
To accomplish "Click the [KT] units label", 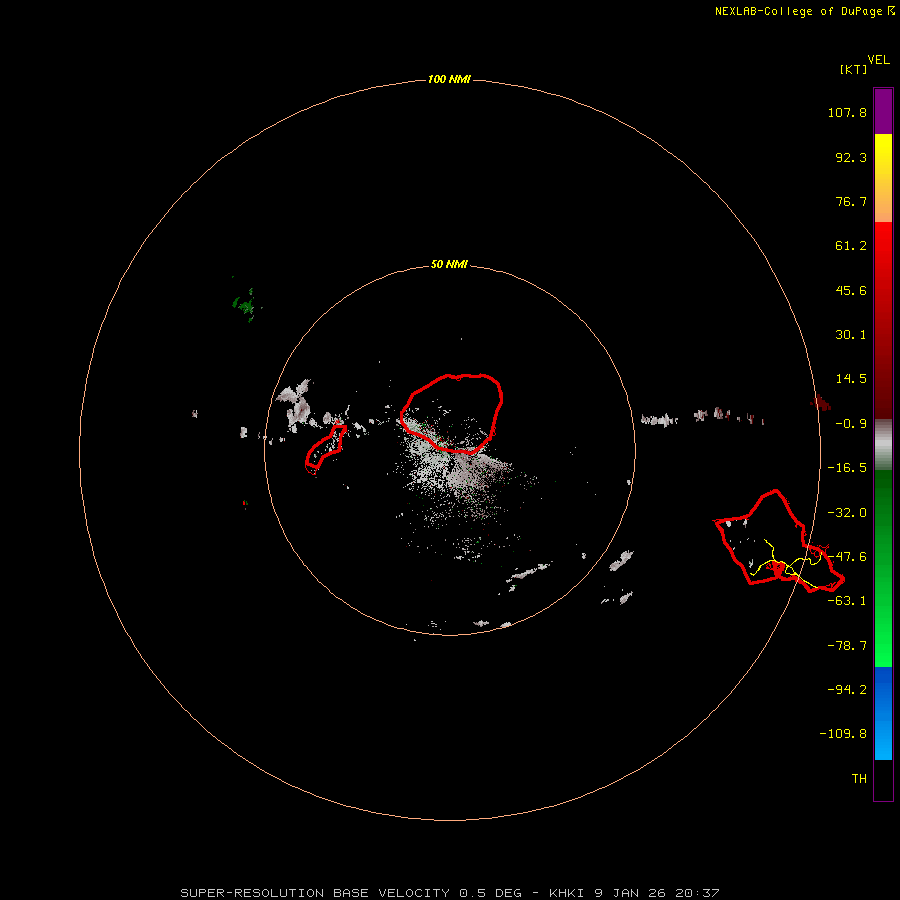I will [x=854, y=69].
